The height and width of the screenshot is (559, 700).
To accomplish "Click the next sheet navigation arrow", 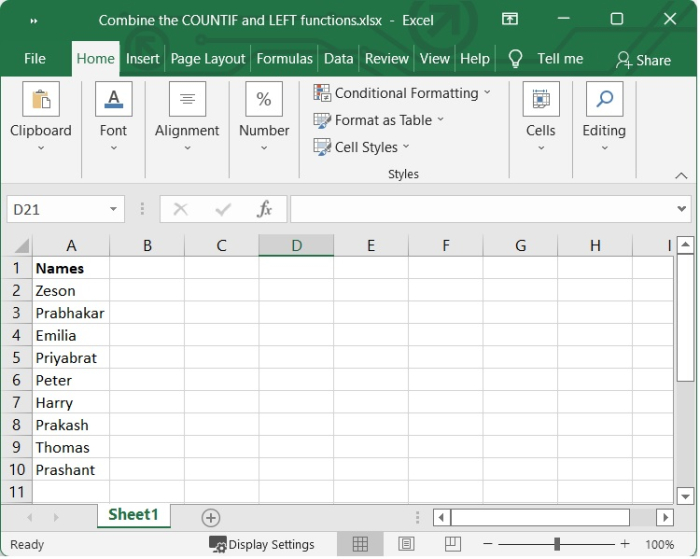I will point(56,517).
